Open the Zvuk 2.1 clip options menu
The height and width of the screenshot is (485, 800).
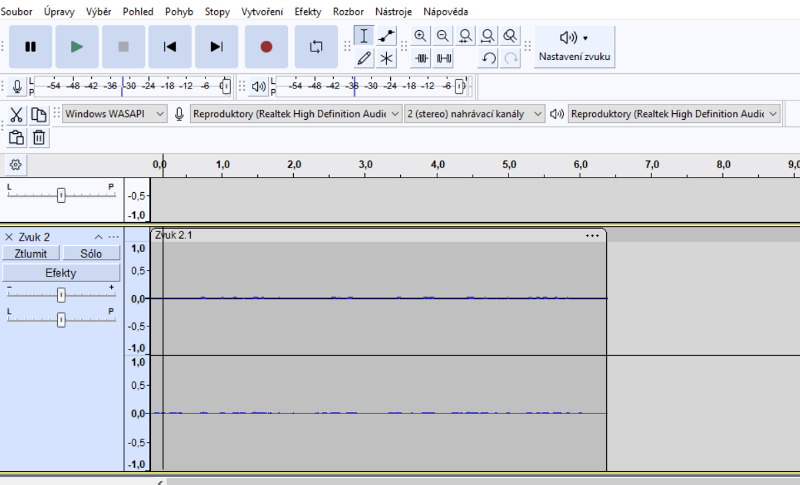click(592, 236)
